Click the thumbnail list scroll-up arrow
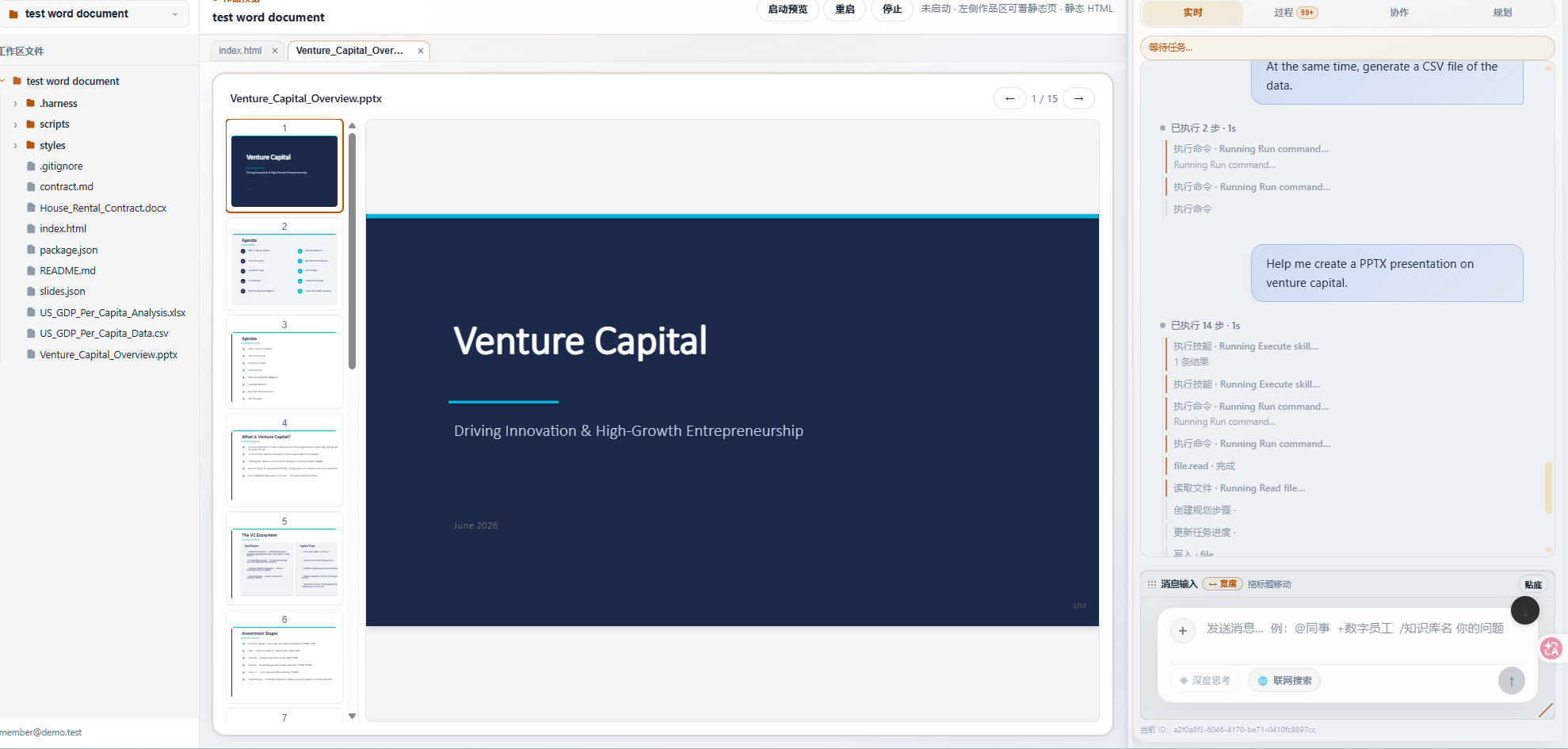The image size is (1568, 749). [x=352, y=125]
